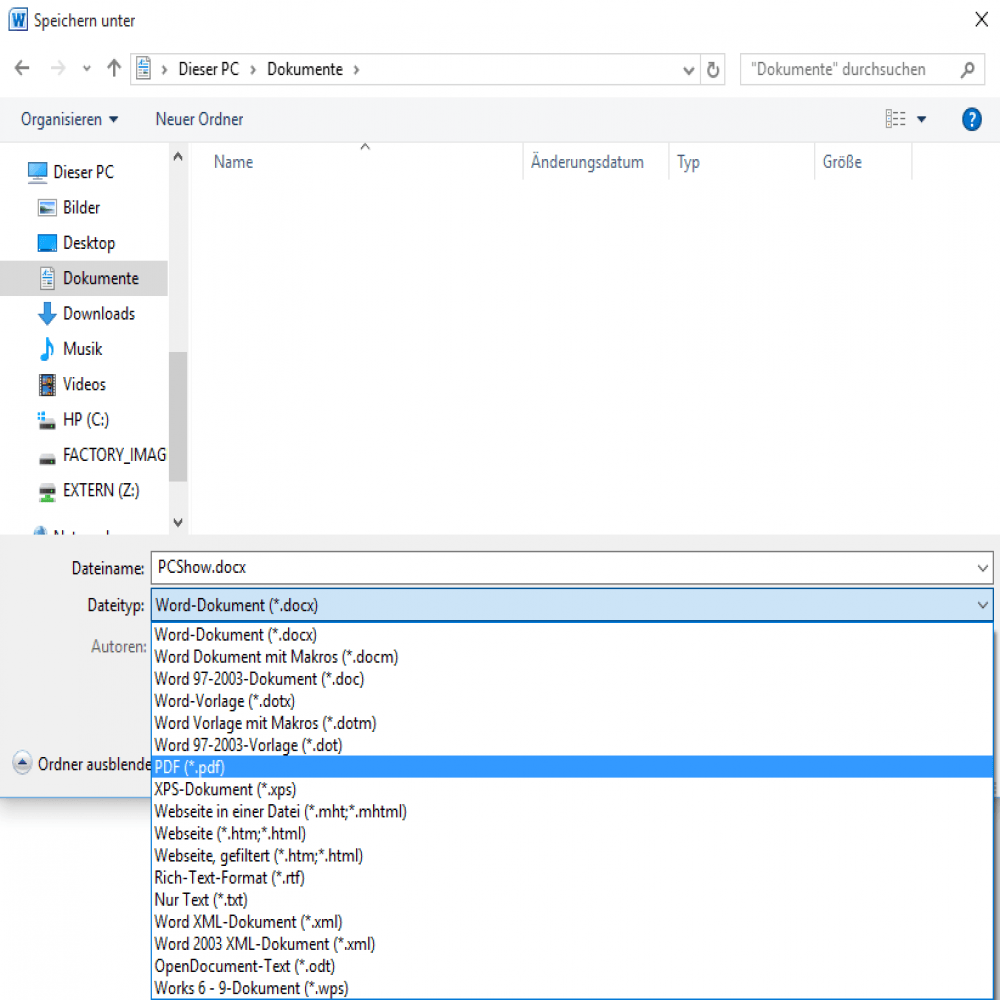Choose Word-Dokument (*.docx) from the list

[572, 635]
